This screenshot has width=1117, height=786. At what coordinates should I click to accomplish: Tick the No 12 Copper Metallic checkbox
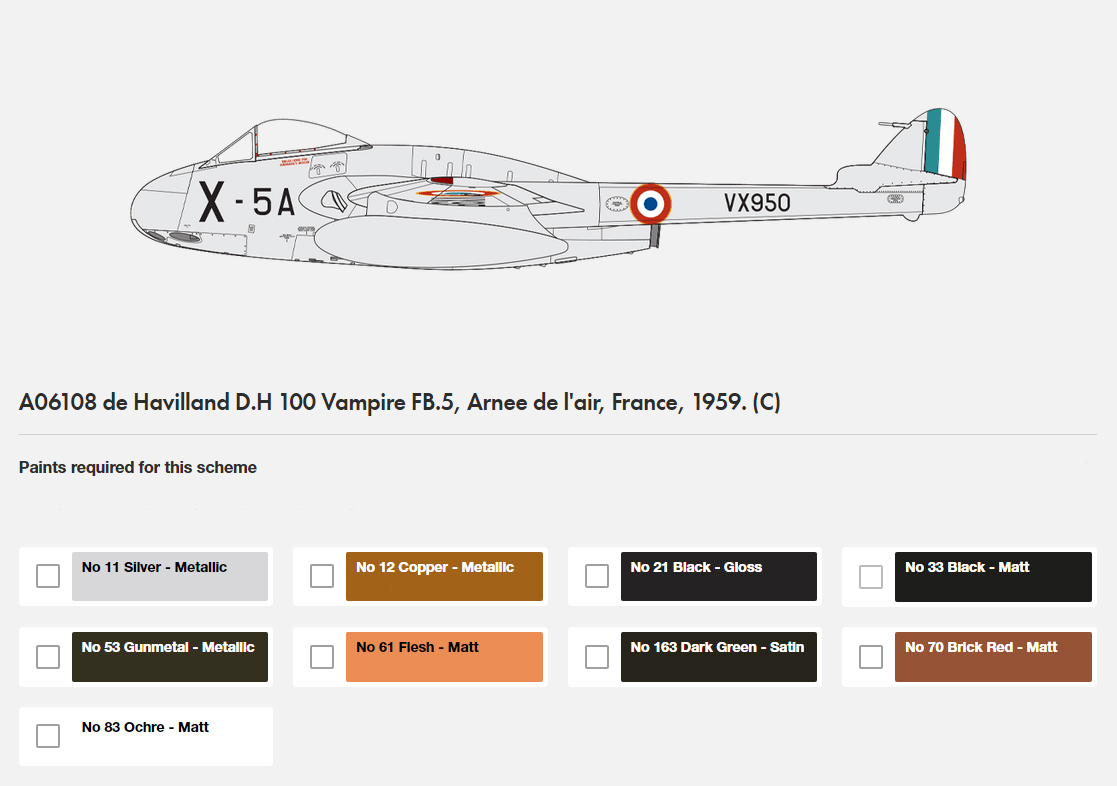pos(322,576)
